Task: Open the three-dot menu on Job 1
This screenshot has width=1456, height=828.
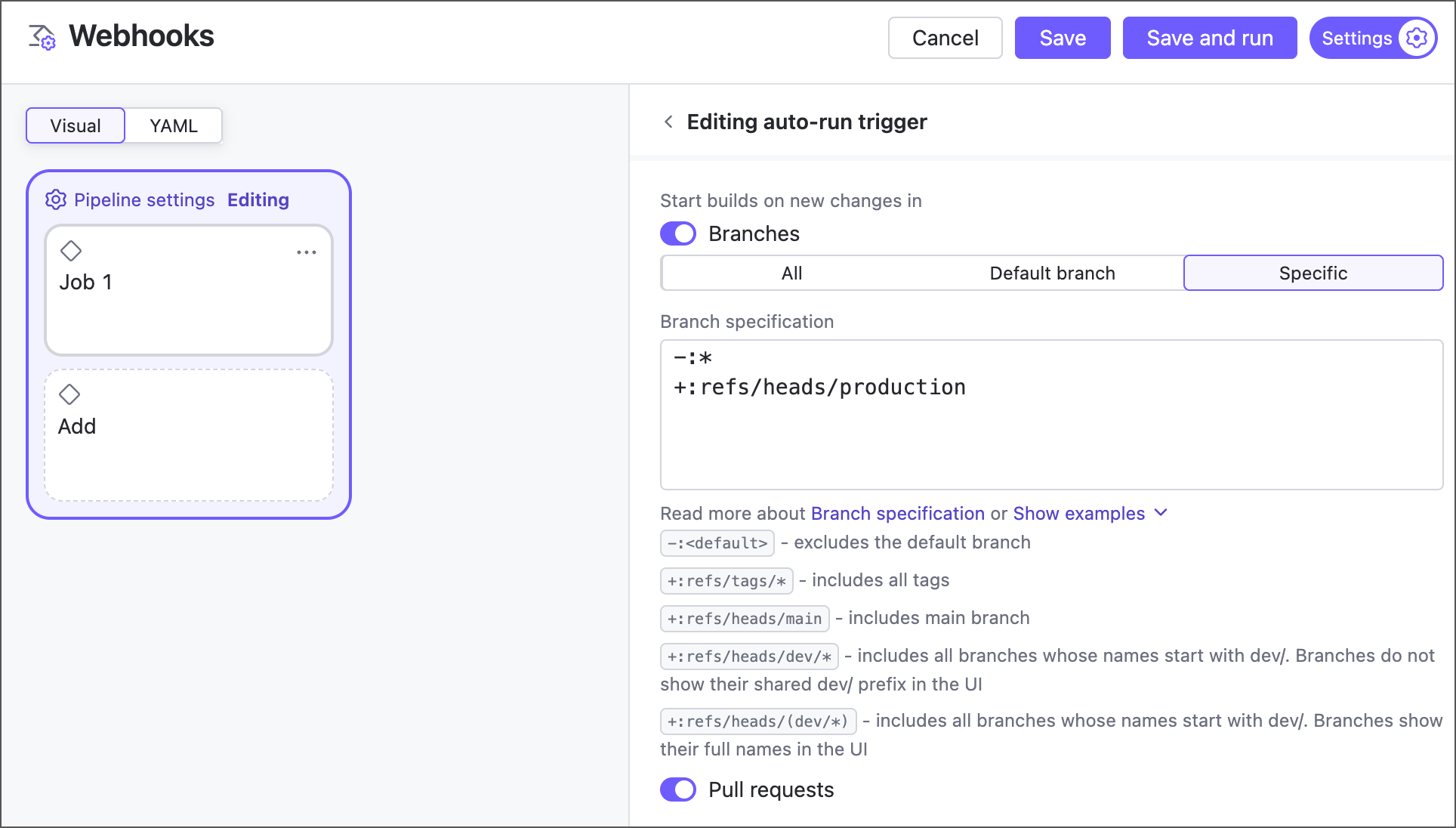Action: (x=307, y=252)
